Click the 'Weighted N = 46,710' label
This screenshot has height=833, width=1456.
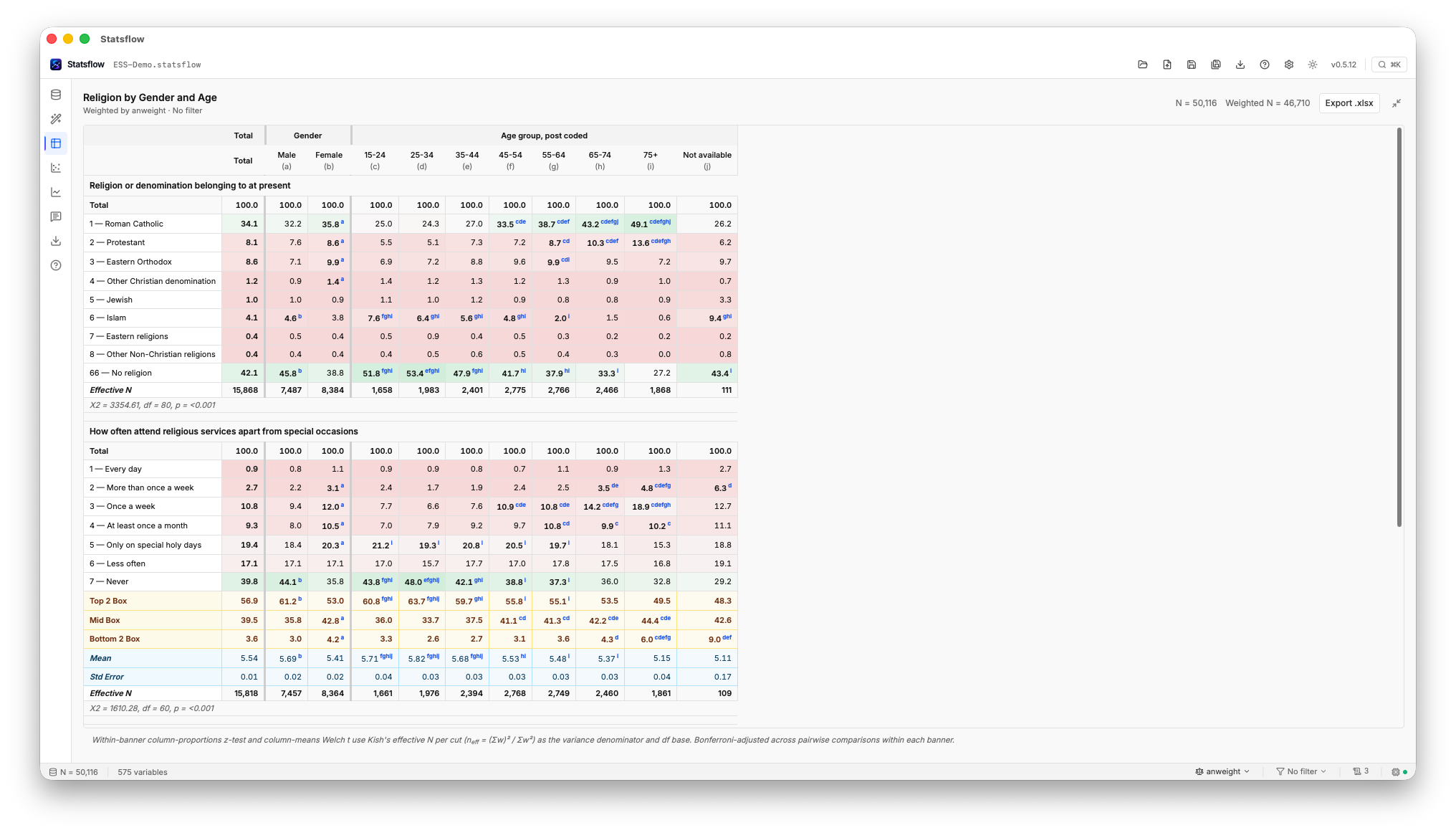1268,103
